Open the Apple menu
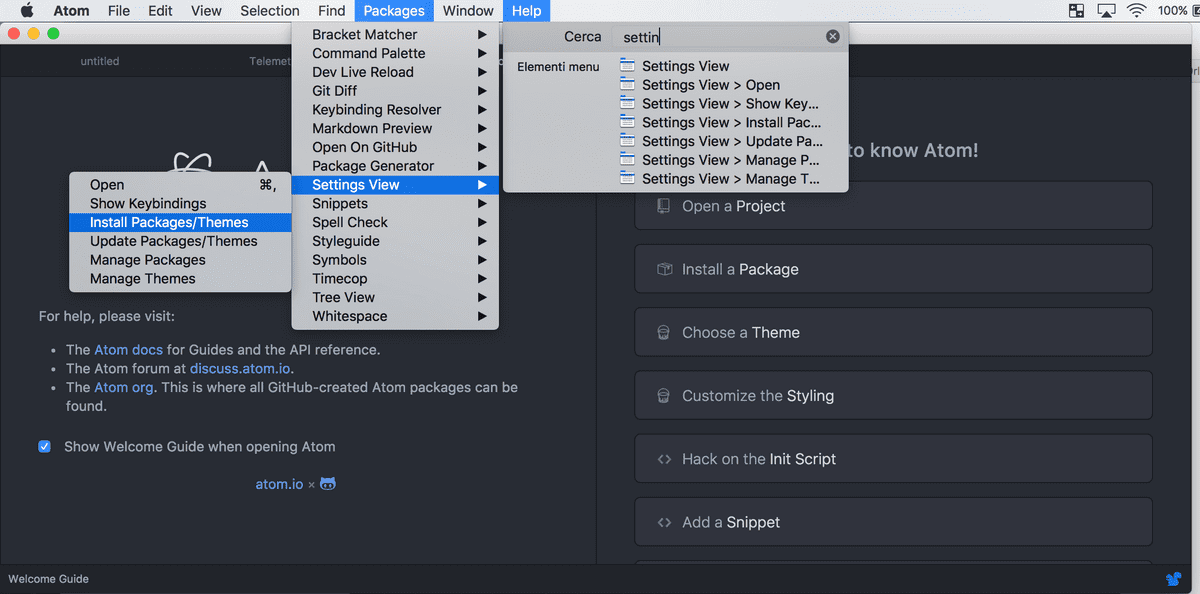This screenshot has height=594, width=1200. pyautogui.click(x=27, y=11)
